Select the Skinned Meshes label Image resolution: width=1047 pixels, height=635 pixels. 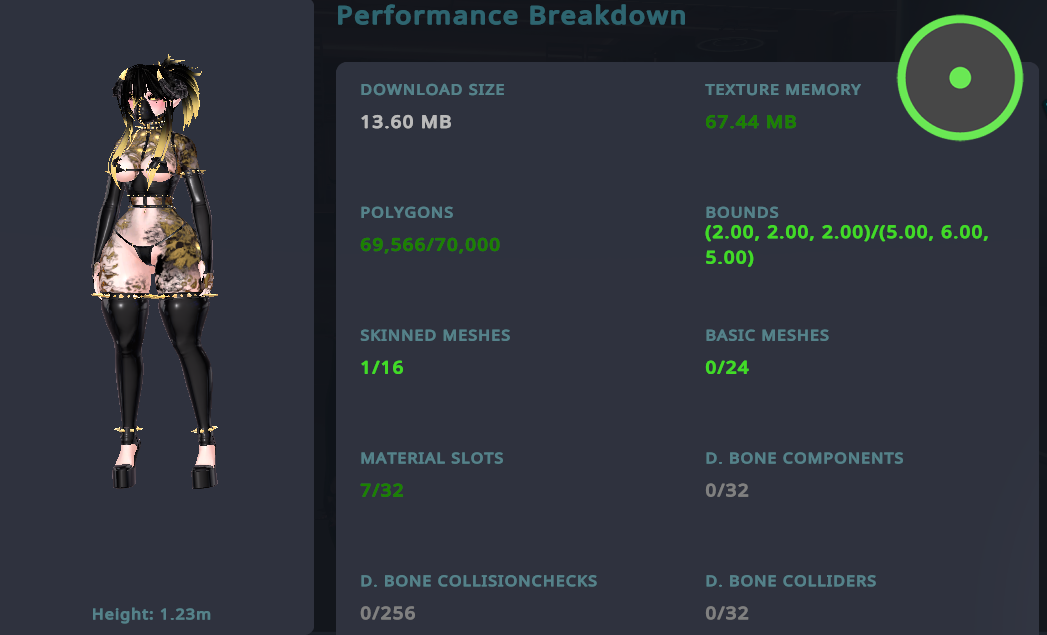435,336
